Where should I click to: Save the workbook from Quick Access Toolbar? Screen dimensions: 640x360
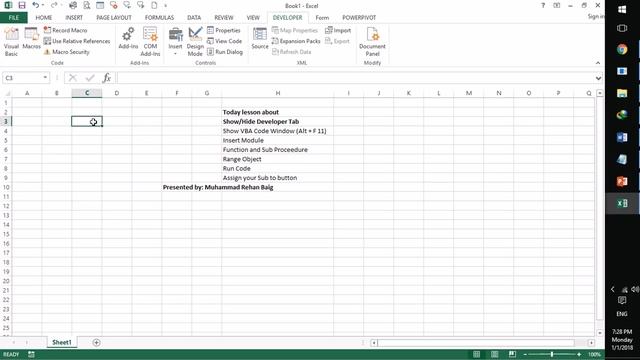pos(22,5)
